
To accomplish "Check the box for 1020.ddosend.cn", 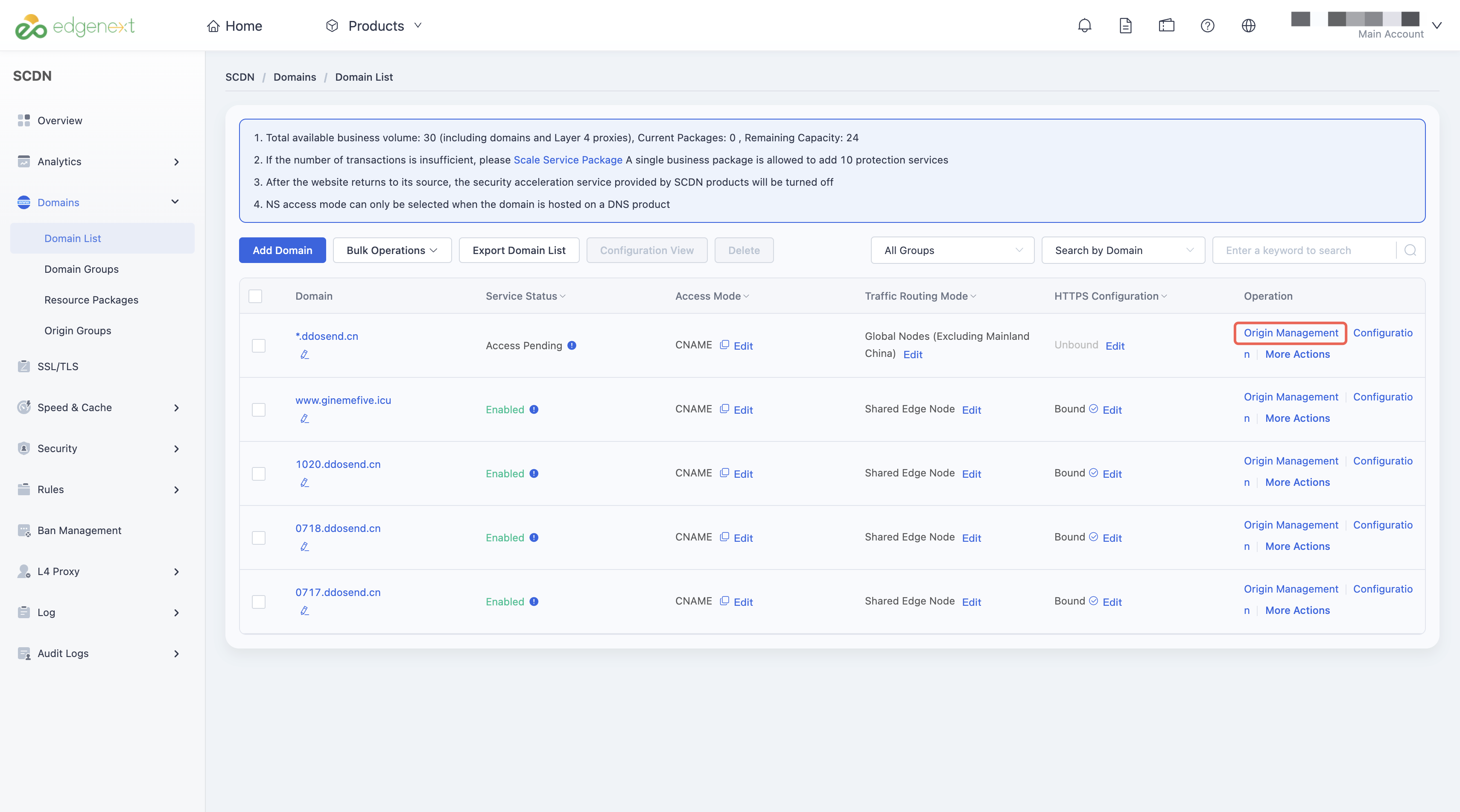I will pyautogui.click(x=258, y=474).
